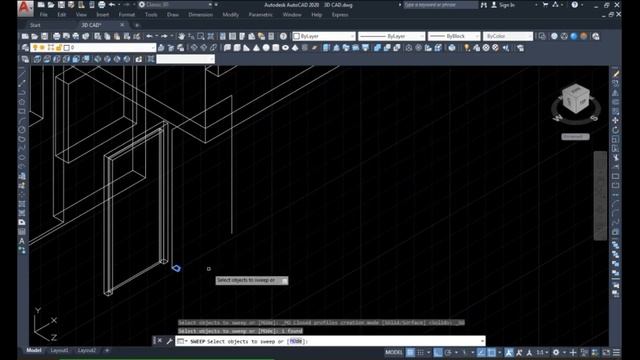The width and height of the screenshot is (640, 360).
Task: Open the File menu
Action: point(43,15)
